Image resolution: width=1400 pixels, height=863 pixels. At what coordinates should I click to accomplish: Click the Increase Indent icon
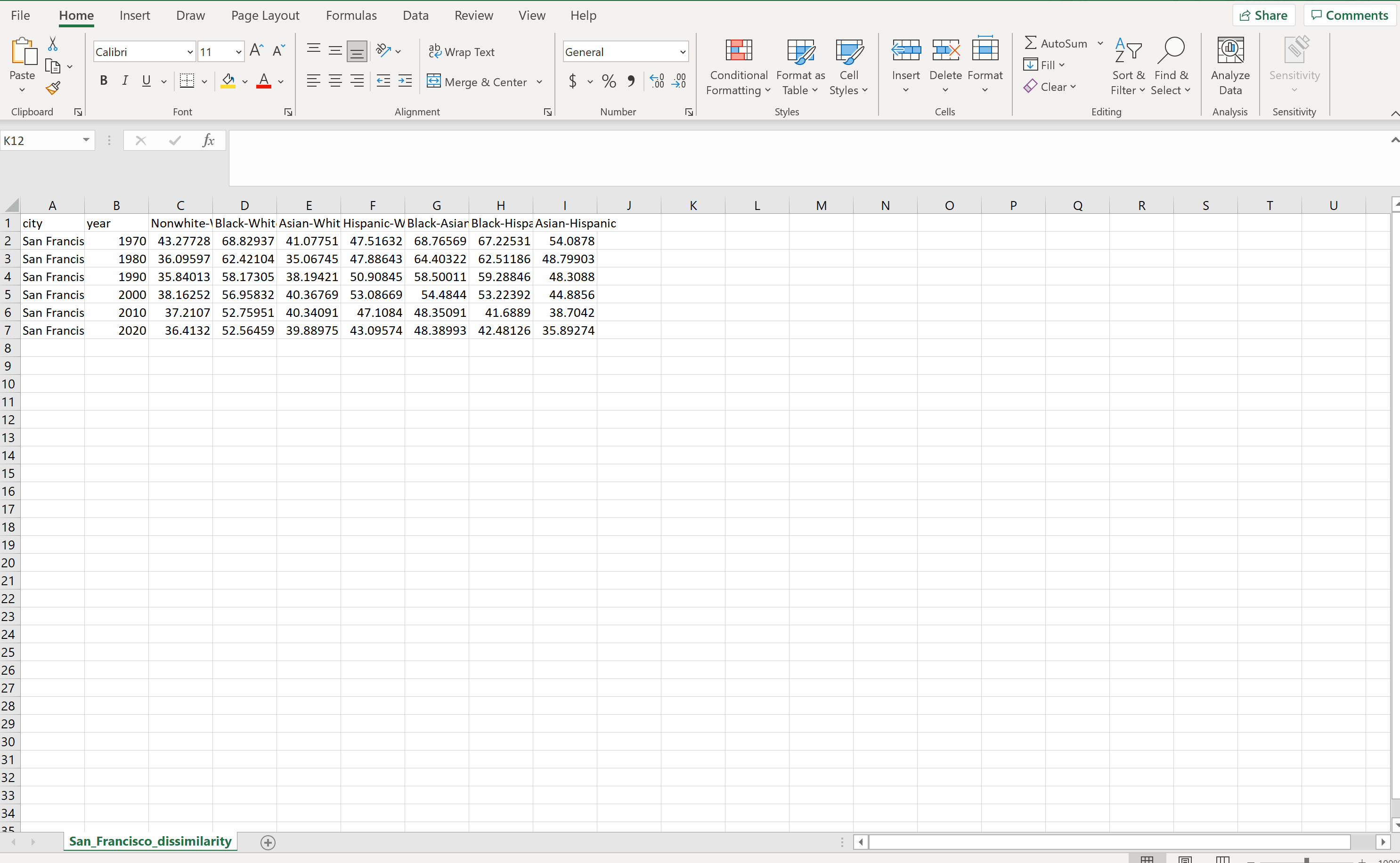(405, 81)
